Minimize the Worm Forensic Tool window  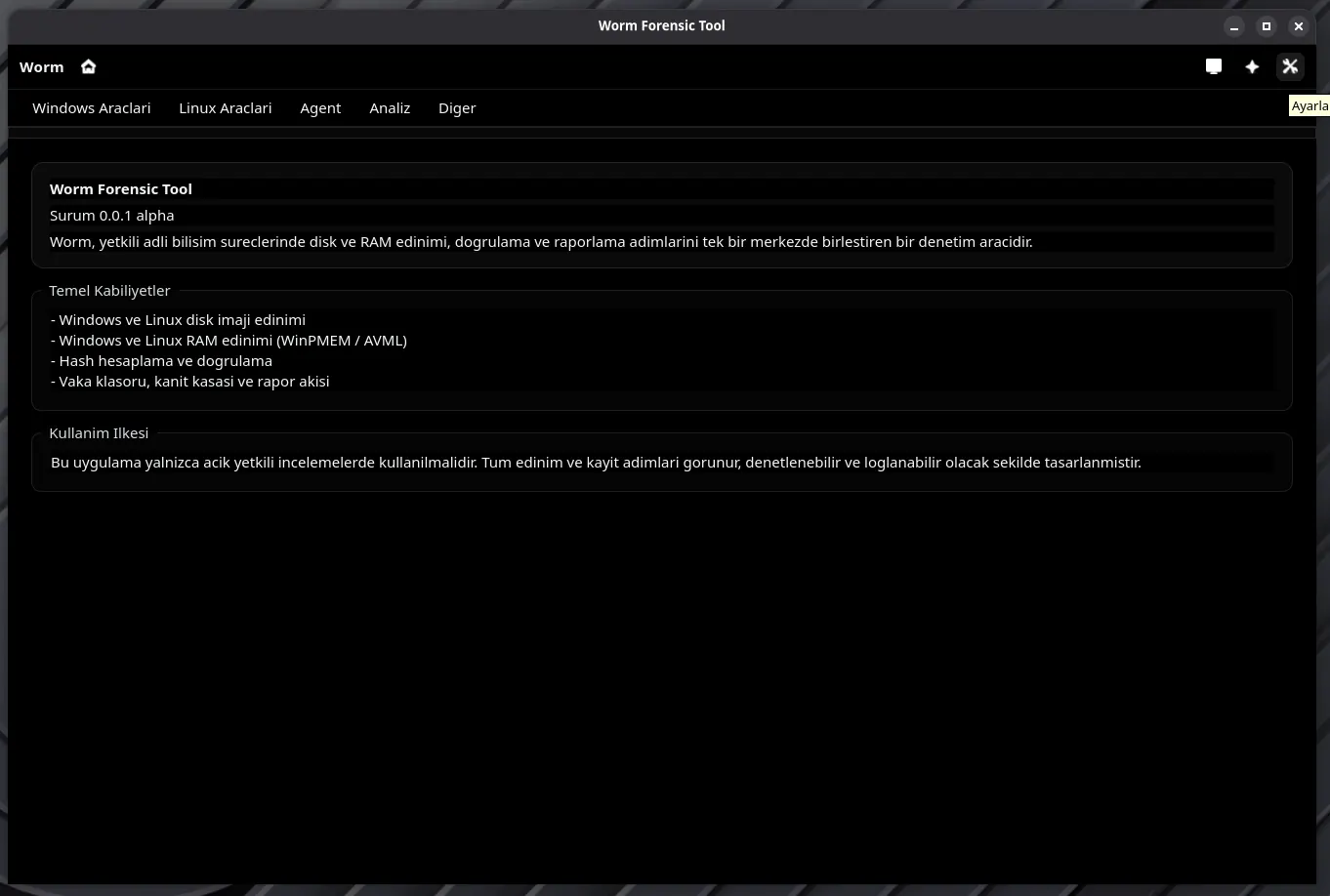point(1234,26)
